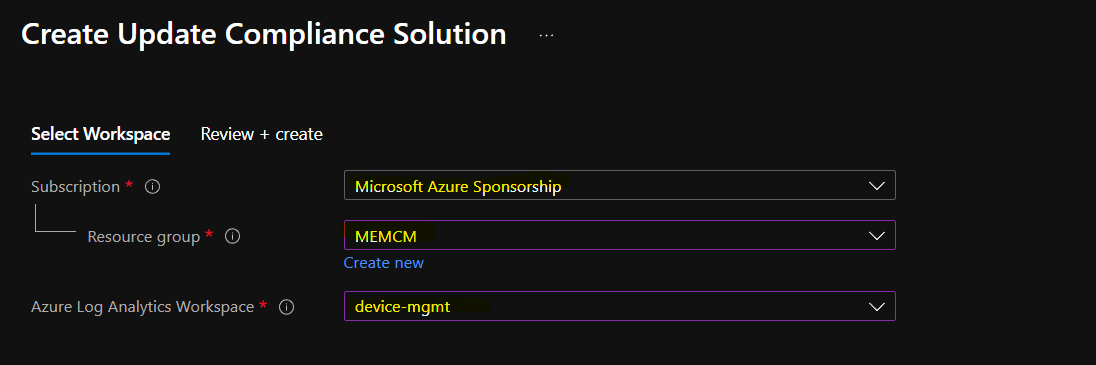The width and height of the screenshot is (1096, 365).
Task: Click the info icon next to Subscription
Action: point(152,187)
